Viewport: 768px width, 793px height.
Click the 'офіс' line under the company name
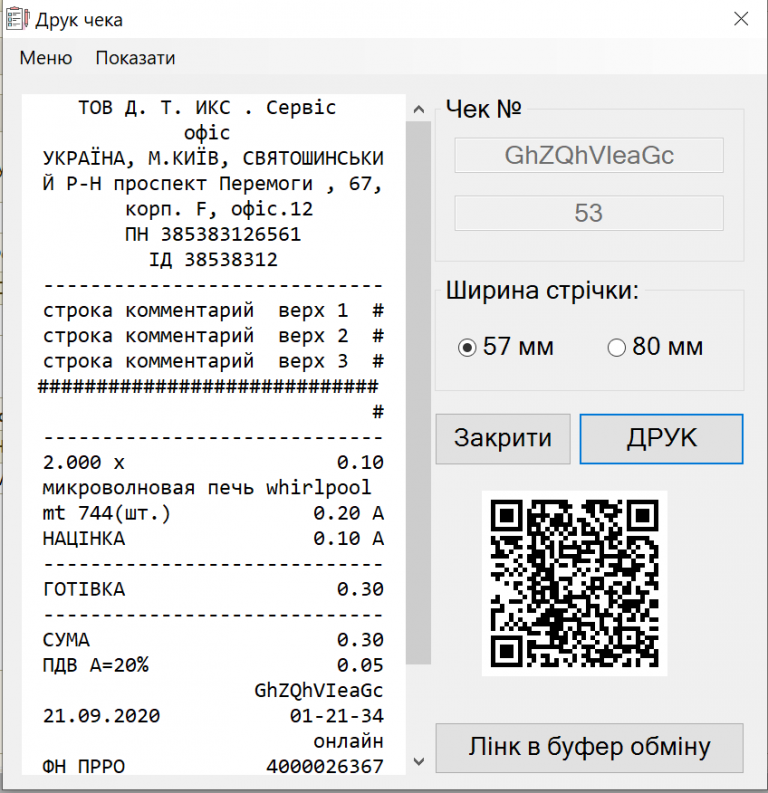coord(207,133)
